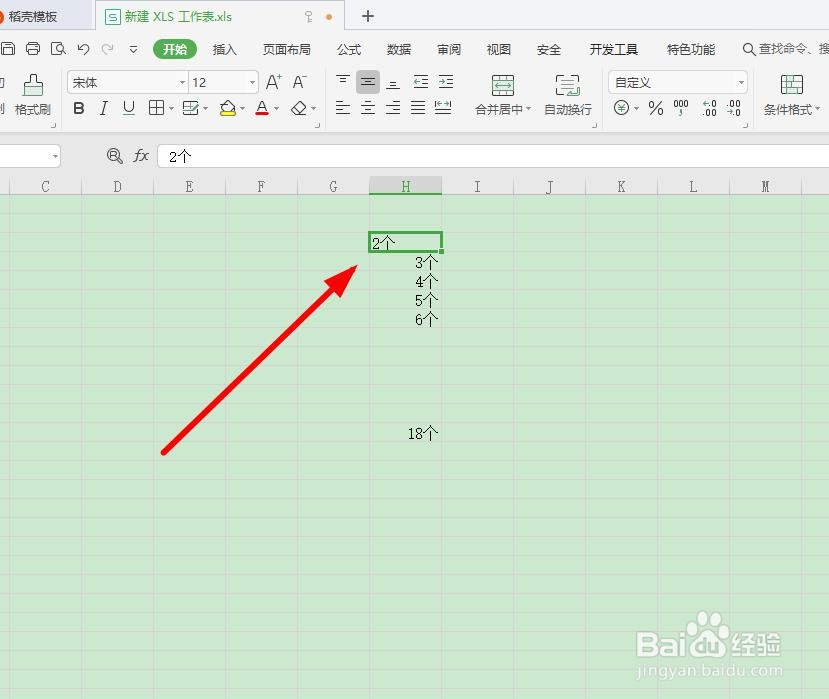
Task: Click the formula bar zoom magnifier icon
Action: 114,155
